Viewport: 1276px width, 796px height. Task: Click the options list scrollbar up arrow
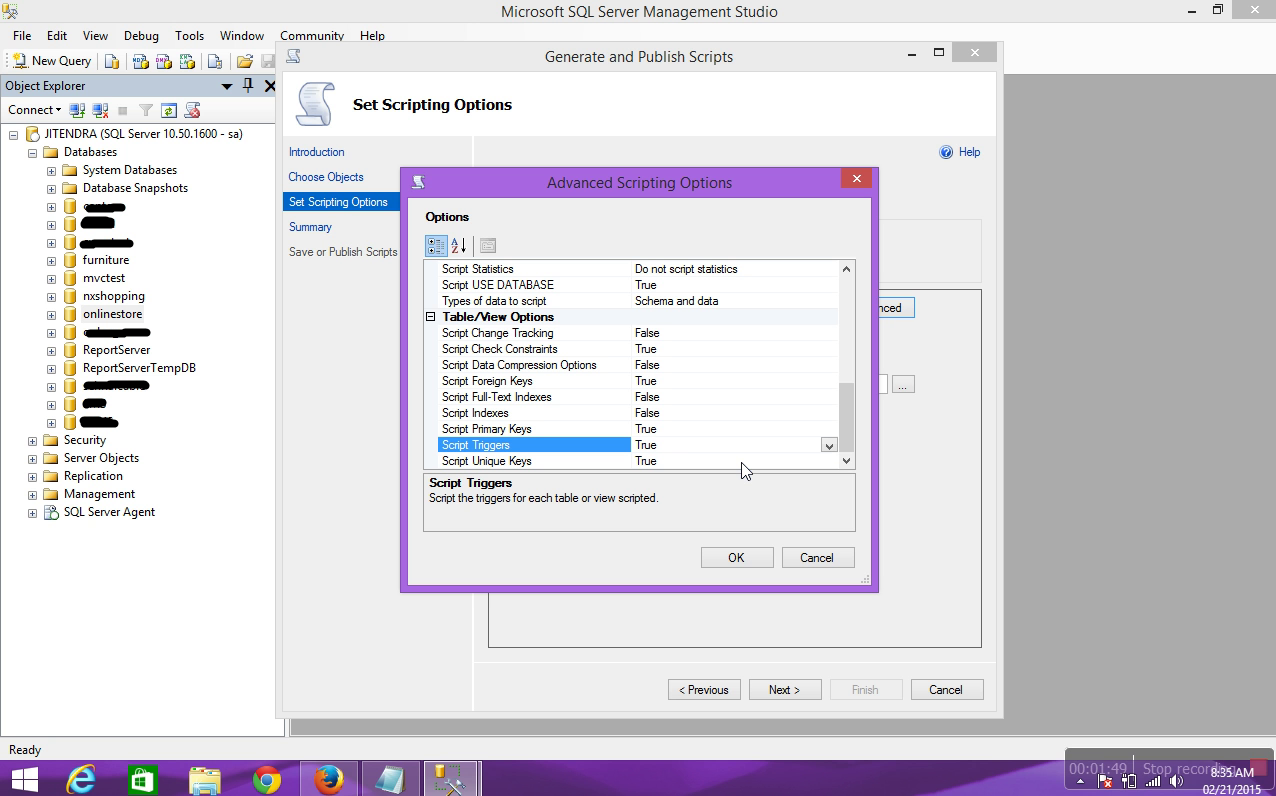click(847, 269)
